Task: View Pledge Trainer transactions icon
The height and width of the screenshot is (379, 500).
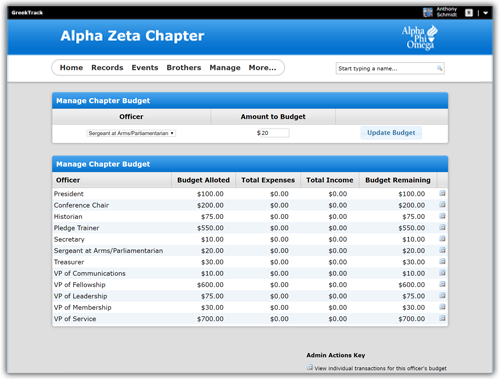Action: point(442,227)
